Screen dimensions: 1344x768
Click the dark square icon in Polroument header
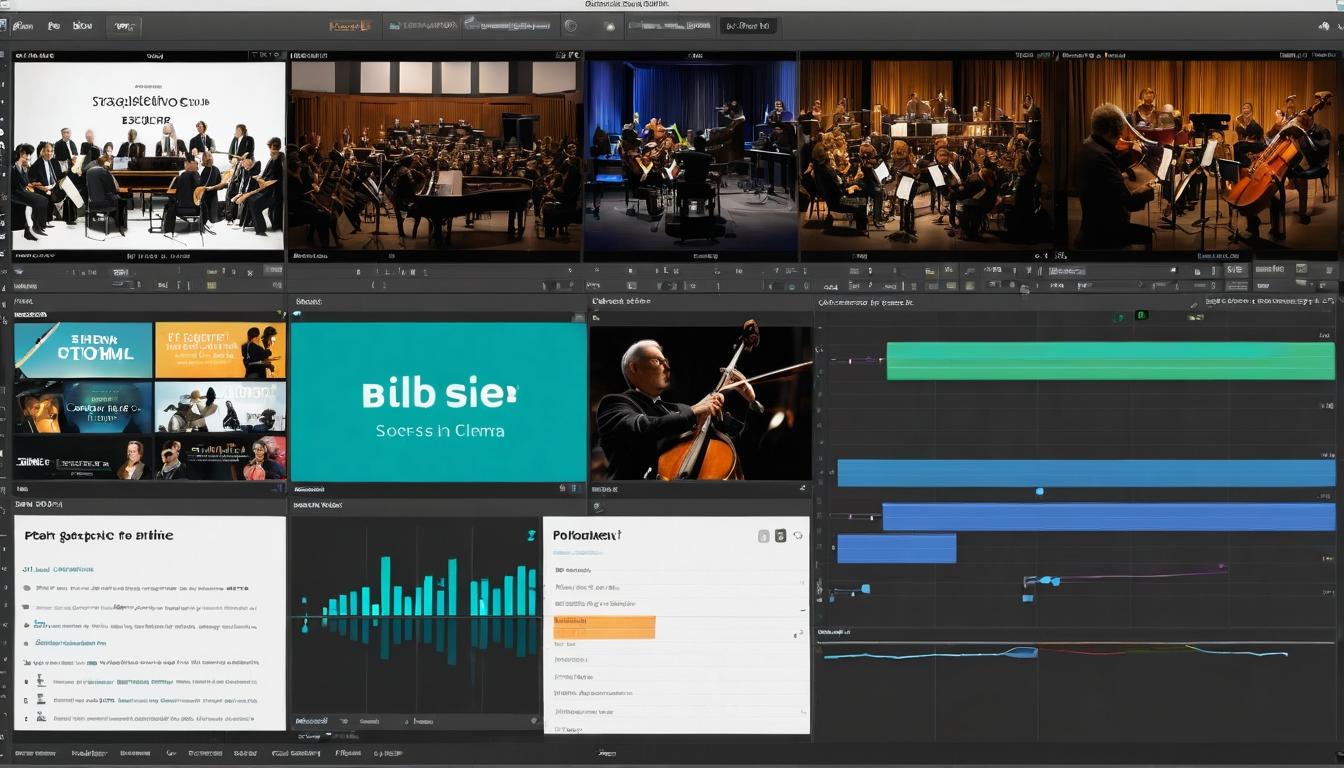tap(781, 536)
